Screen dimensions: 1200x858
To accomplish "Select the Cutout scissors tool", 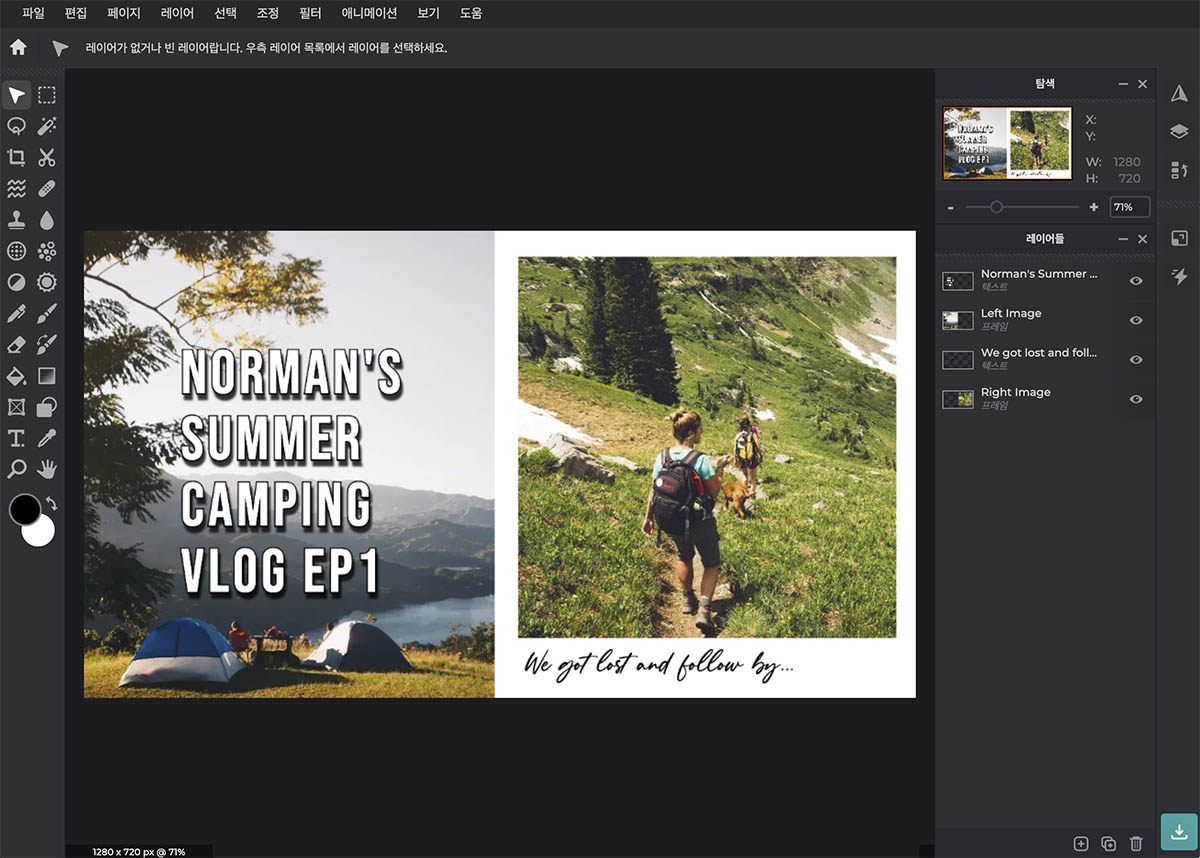I will [x=47, y=157].
